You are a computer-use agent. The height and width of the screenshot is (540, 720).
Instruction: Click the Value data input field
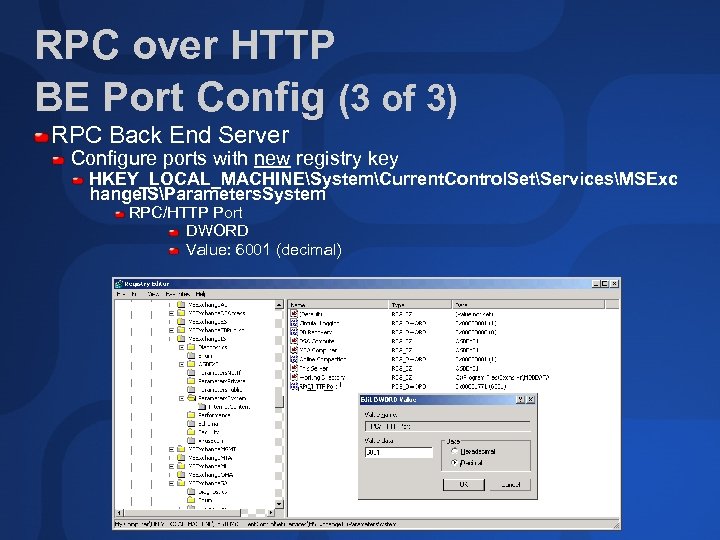[399, 452]
